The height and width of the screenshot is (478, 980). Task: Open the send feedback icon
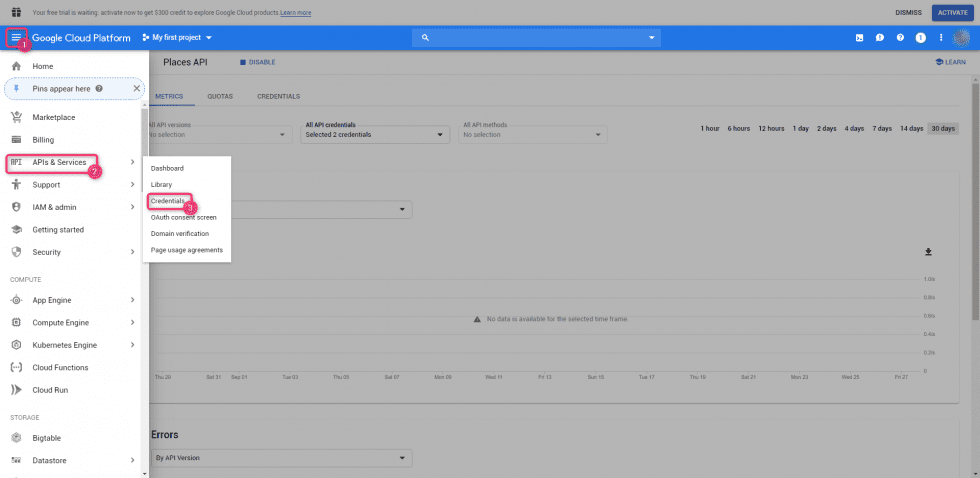click(879, 37)
